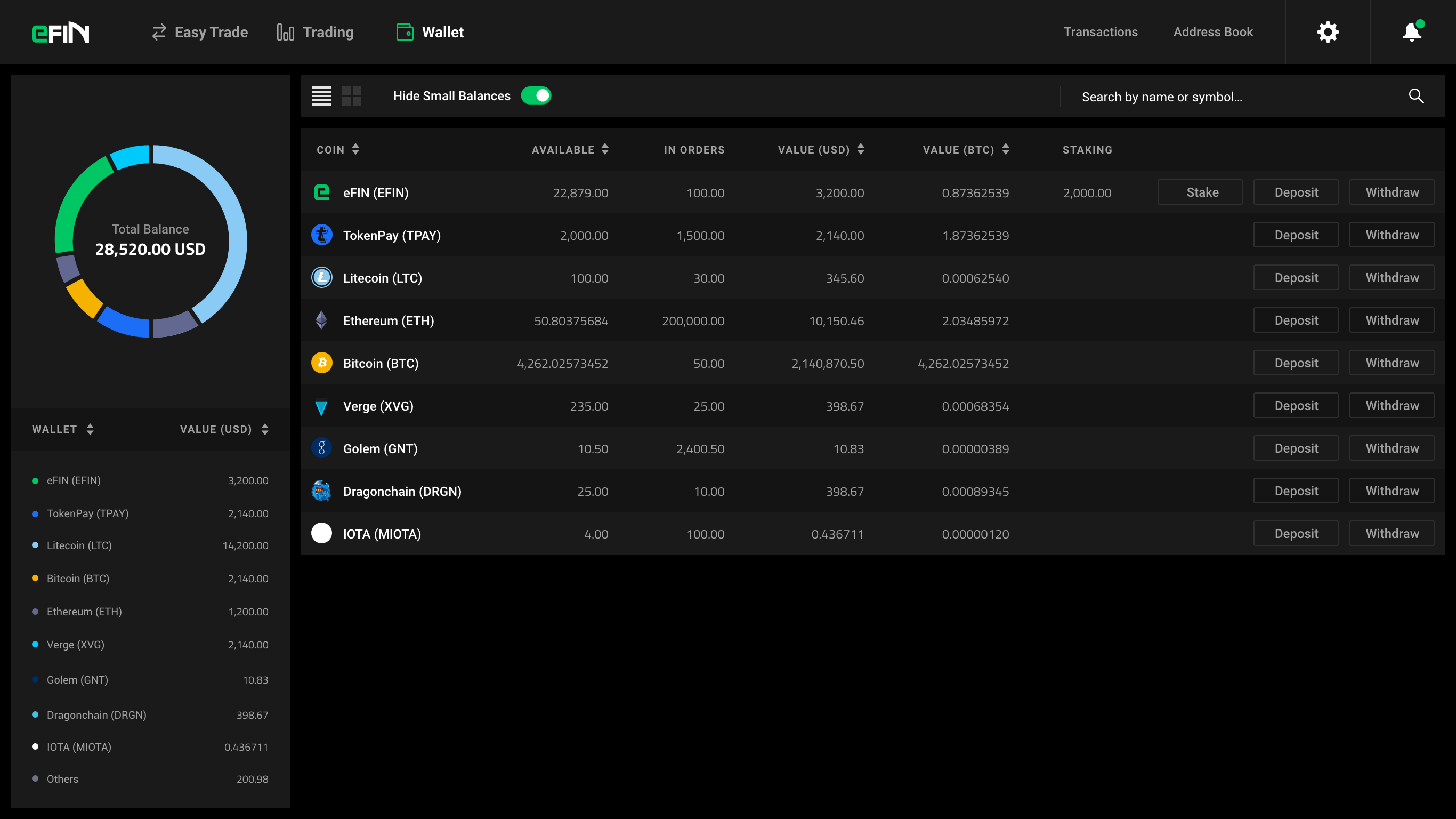Click the TokenPay coin icon
The height and width of the screenshot is (819, 1456).
[321, 235]
